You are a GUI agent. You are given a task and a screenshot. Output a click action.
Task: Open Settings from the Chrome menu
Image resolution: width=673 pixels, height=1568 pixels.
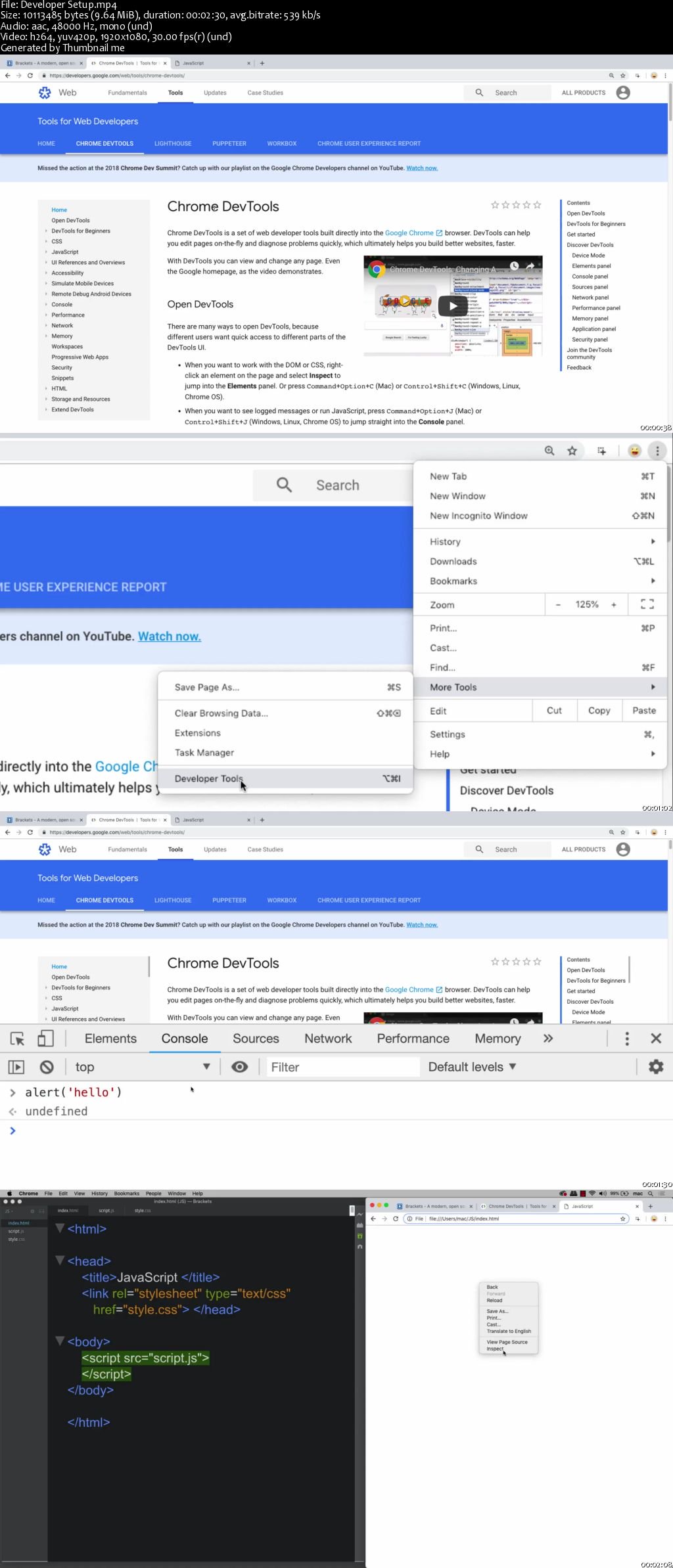[x=540, y=734]
